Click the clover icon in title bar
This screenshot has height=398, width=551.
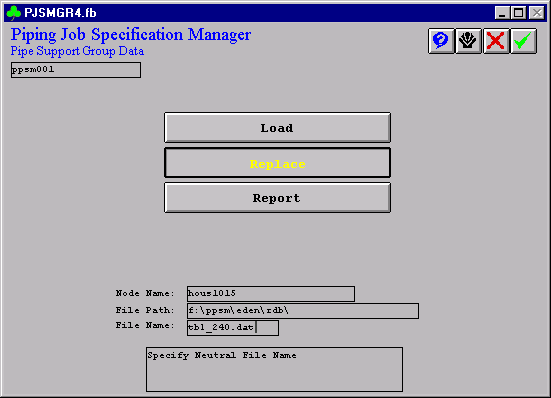coord(13,13)
